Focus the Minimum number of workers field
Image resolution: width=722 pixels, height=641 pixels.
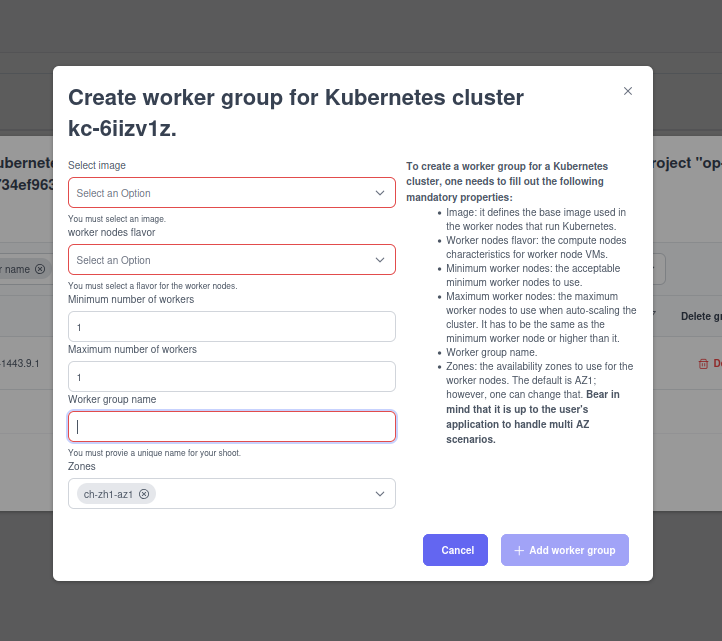click(x=231, y=327)
